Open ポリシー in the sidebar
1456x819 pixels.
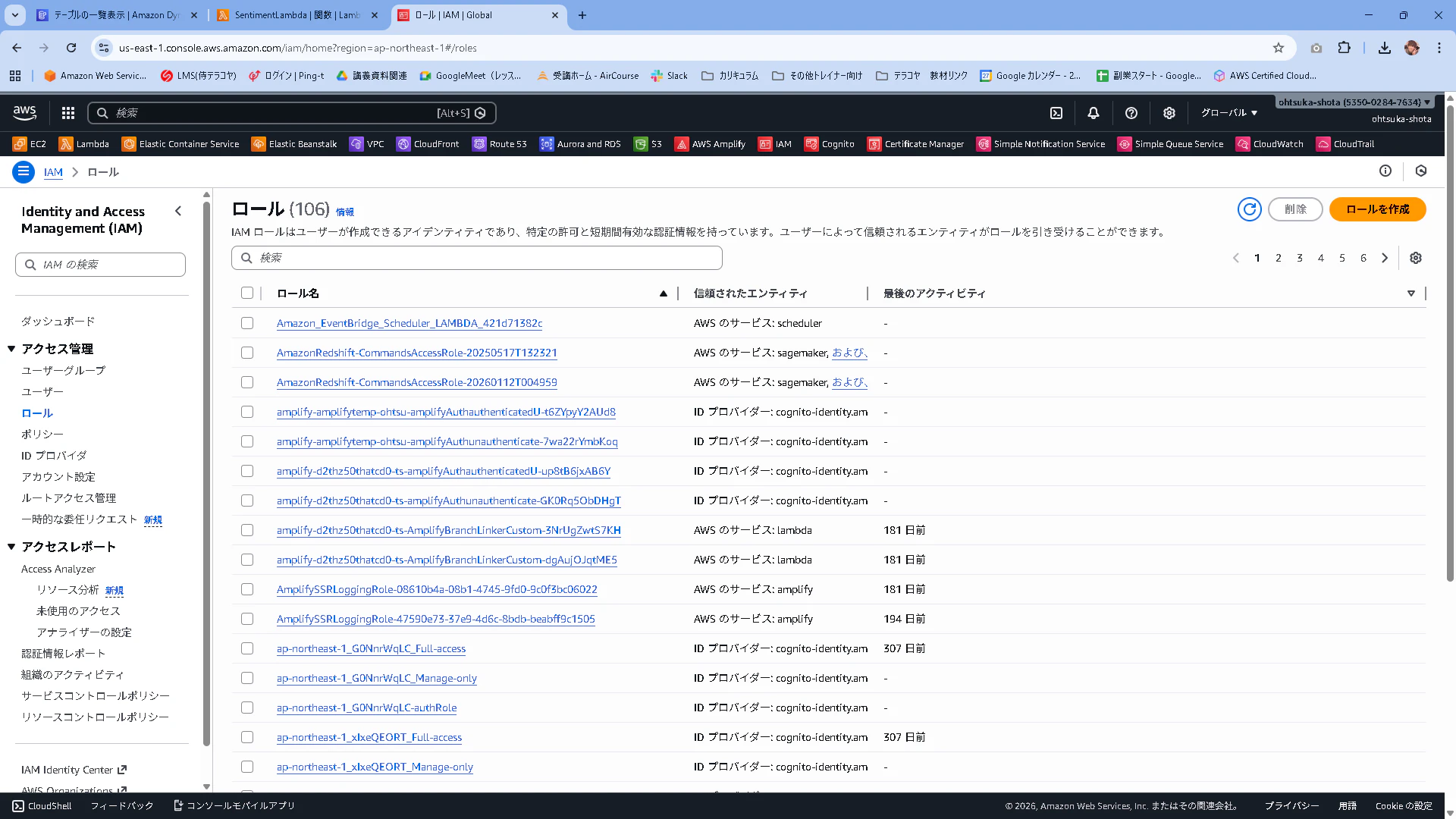coord(42,435)
